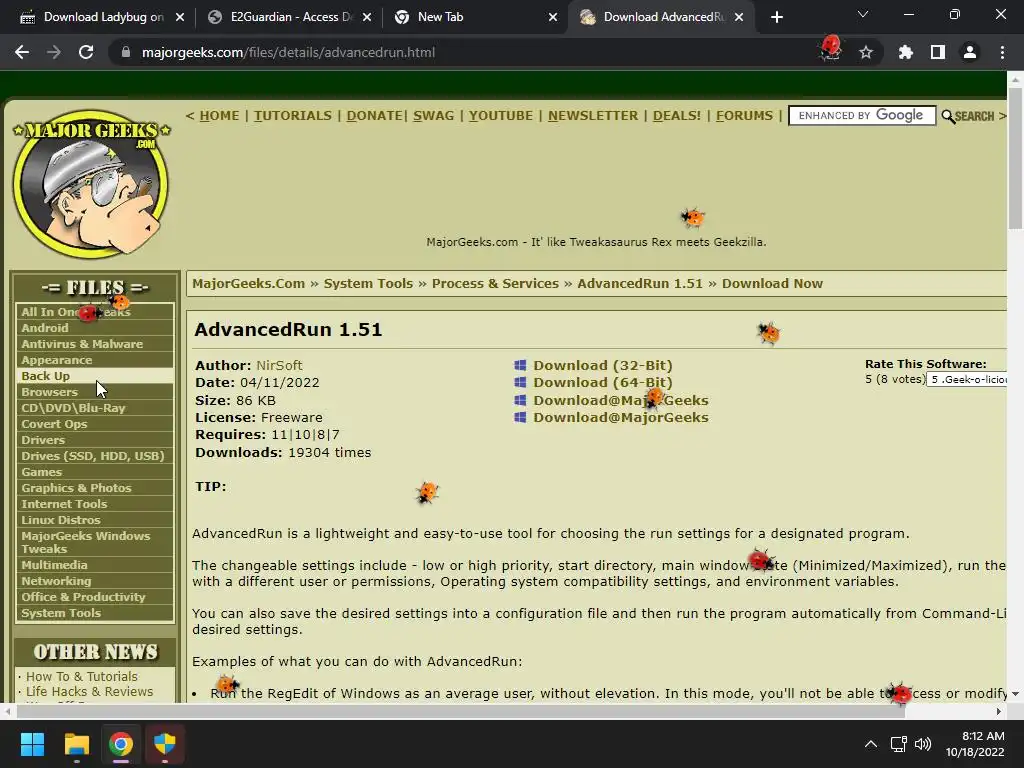This screenshot has width=1024, height=768.
Task: Open the Antivirus & Malware category
Action: click(x=95, y=344)
